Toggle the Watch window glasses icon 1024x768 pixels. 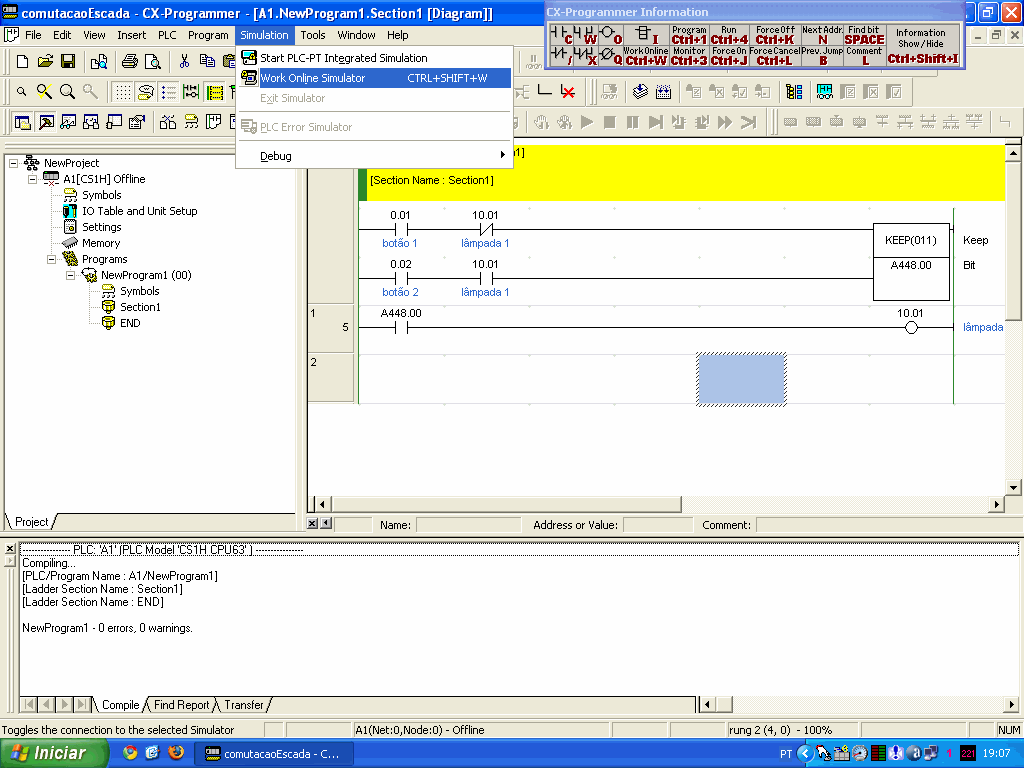[68, 122]
